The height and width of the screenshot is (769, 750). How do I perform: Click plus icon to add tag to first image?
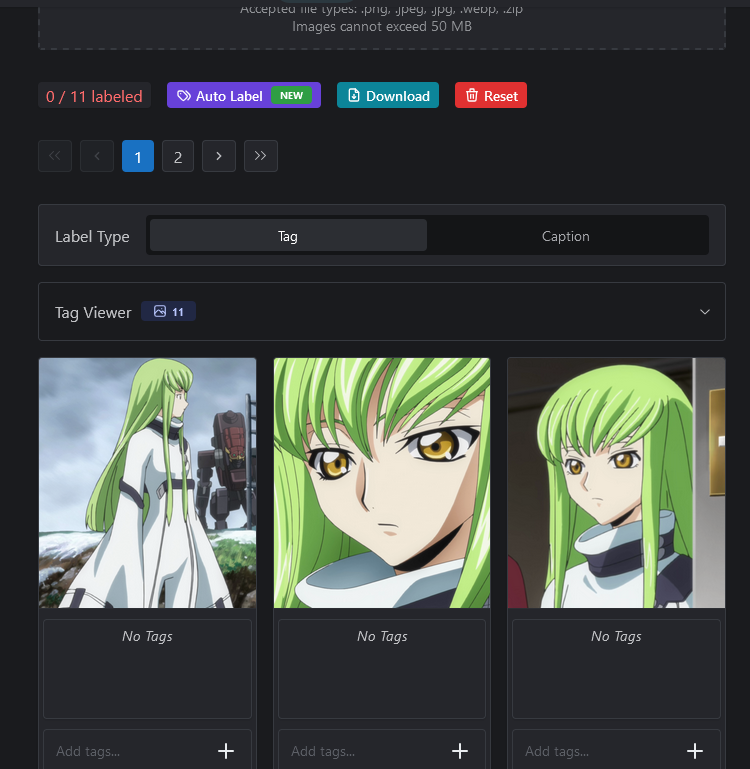(226, 750)
